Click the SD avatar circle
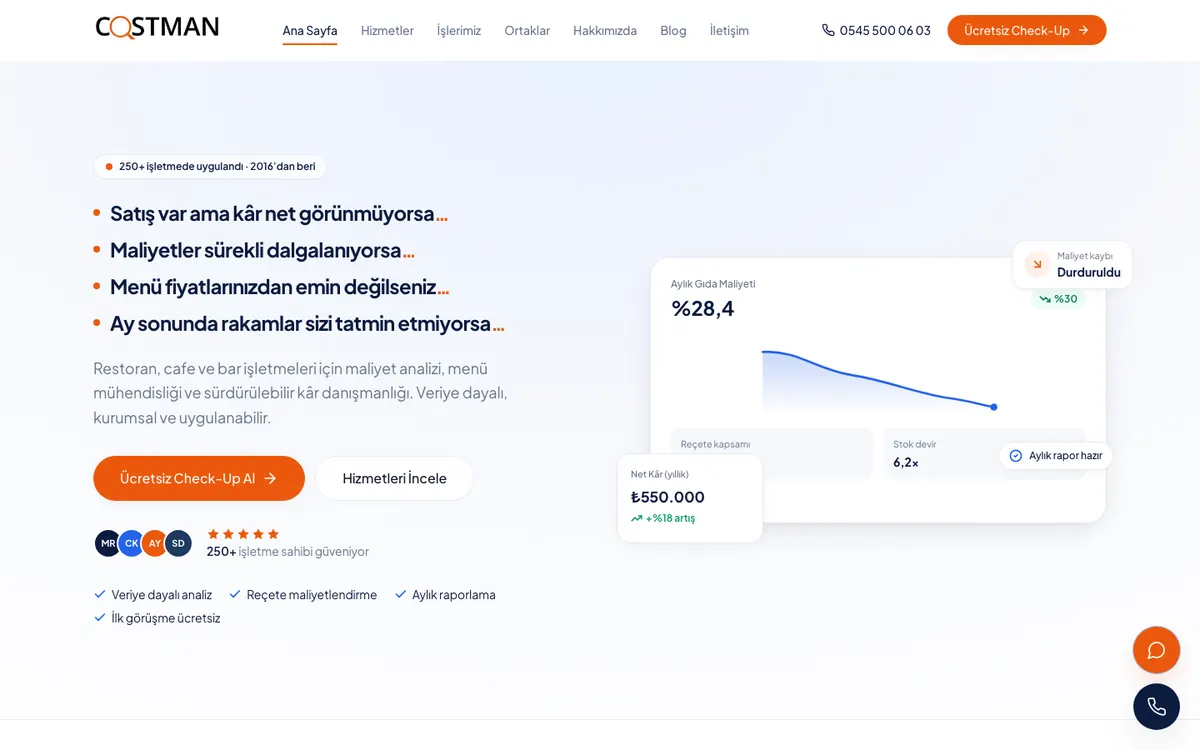The height and width of the screenshot is (750, 1200). [x=178, y=543]
